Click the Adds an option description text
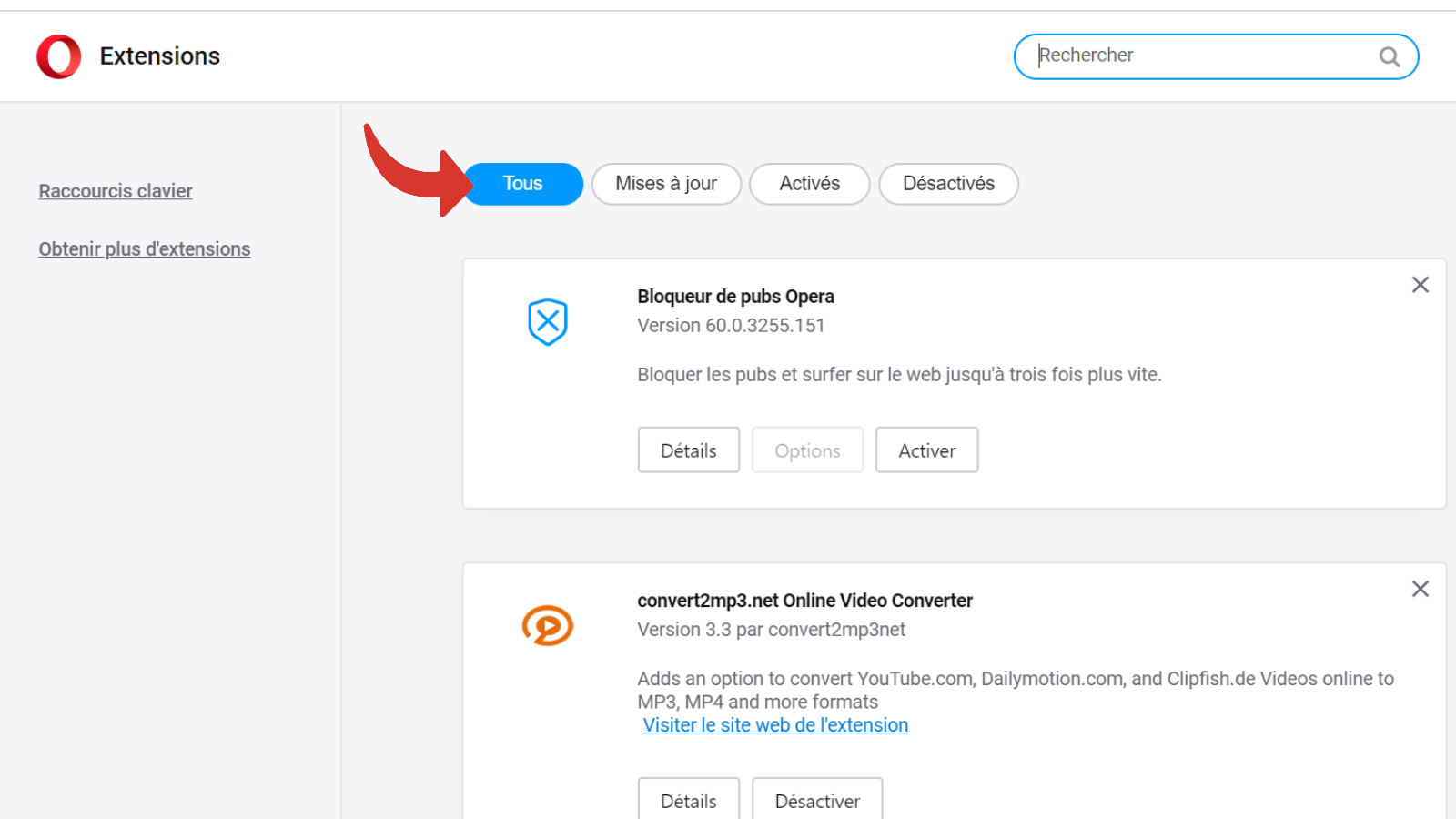The width and height of the screenshot is (1456, 819). [x=1016, y=690]
